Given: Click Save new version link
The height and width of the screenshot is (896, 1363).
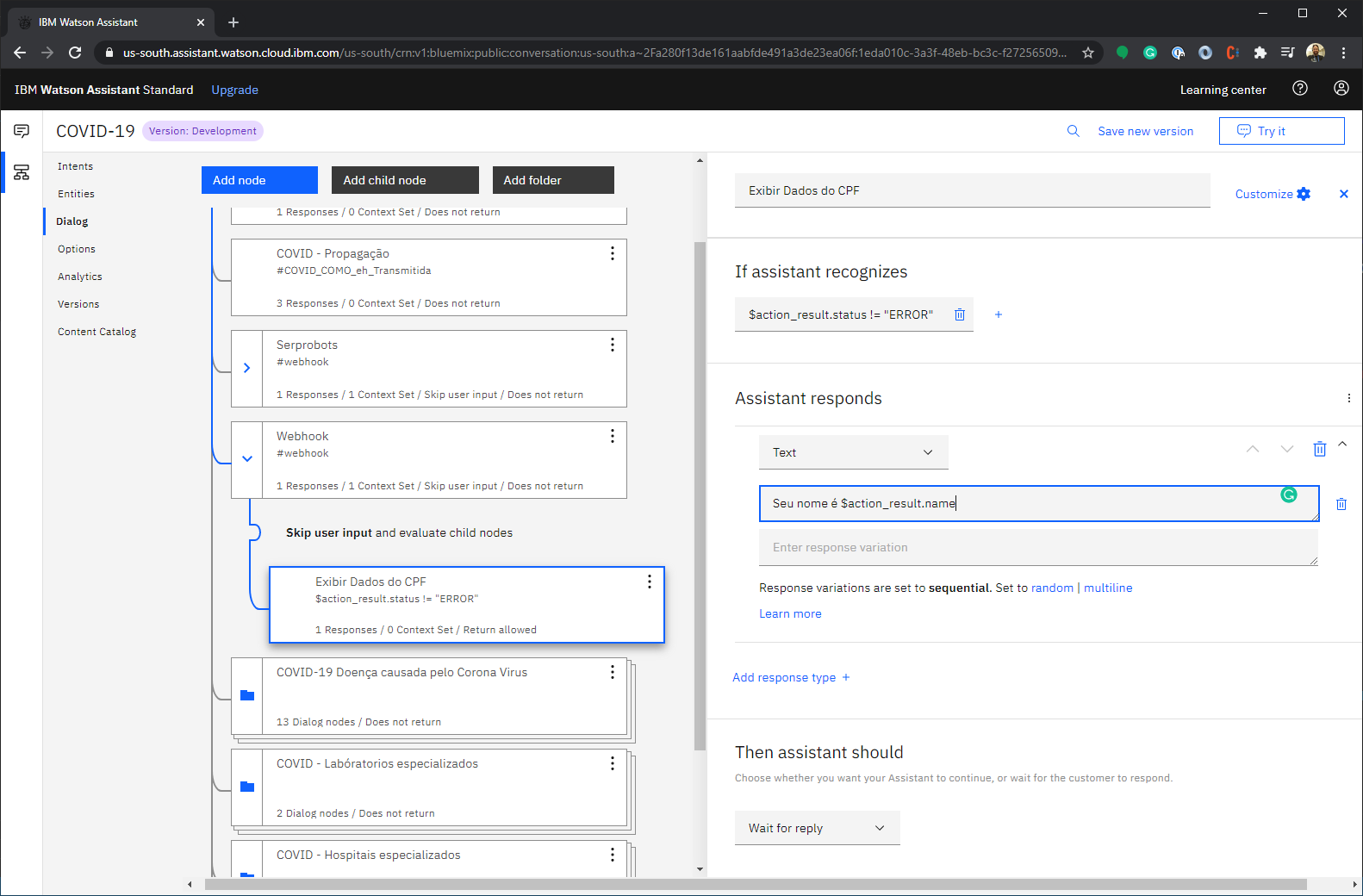Looking at the screenshot, I should [x=1146, y=131].
